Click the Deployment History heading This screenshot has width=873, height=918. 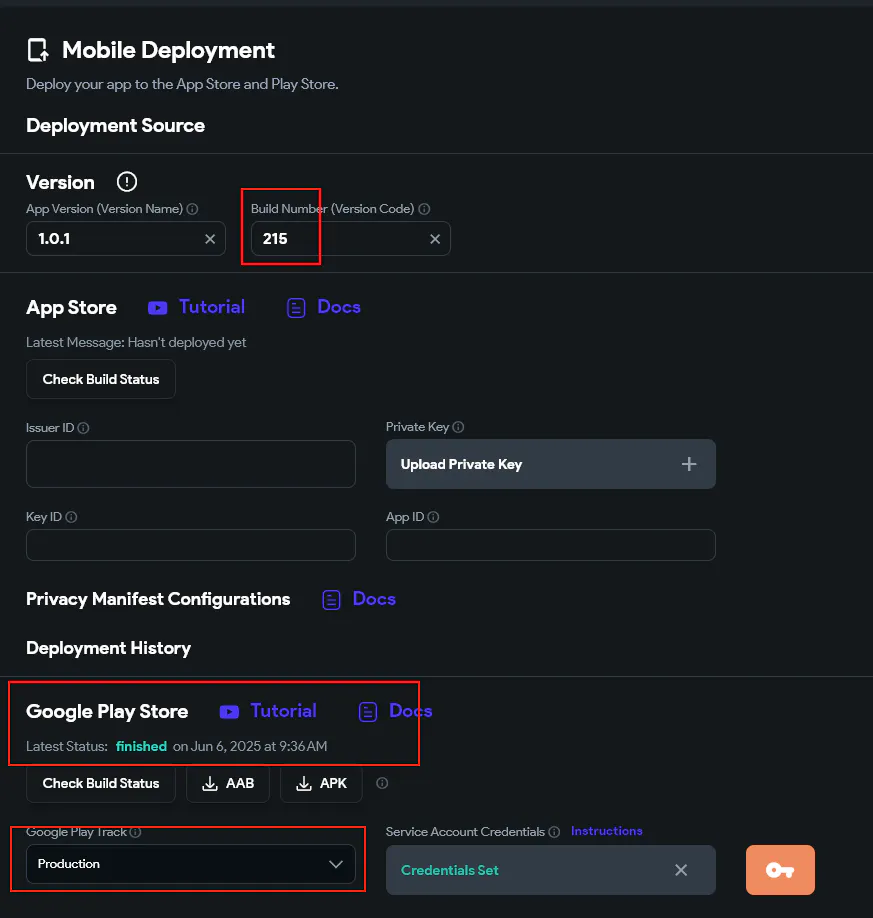108,648
